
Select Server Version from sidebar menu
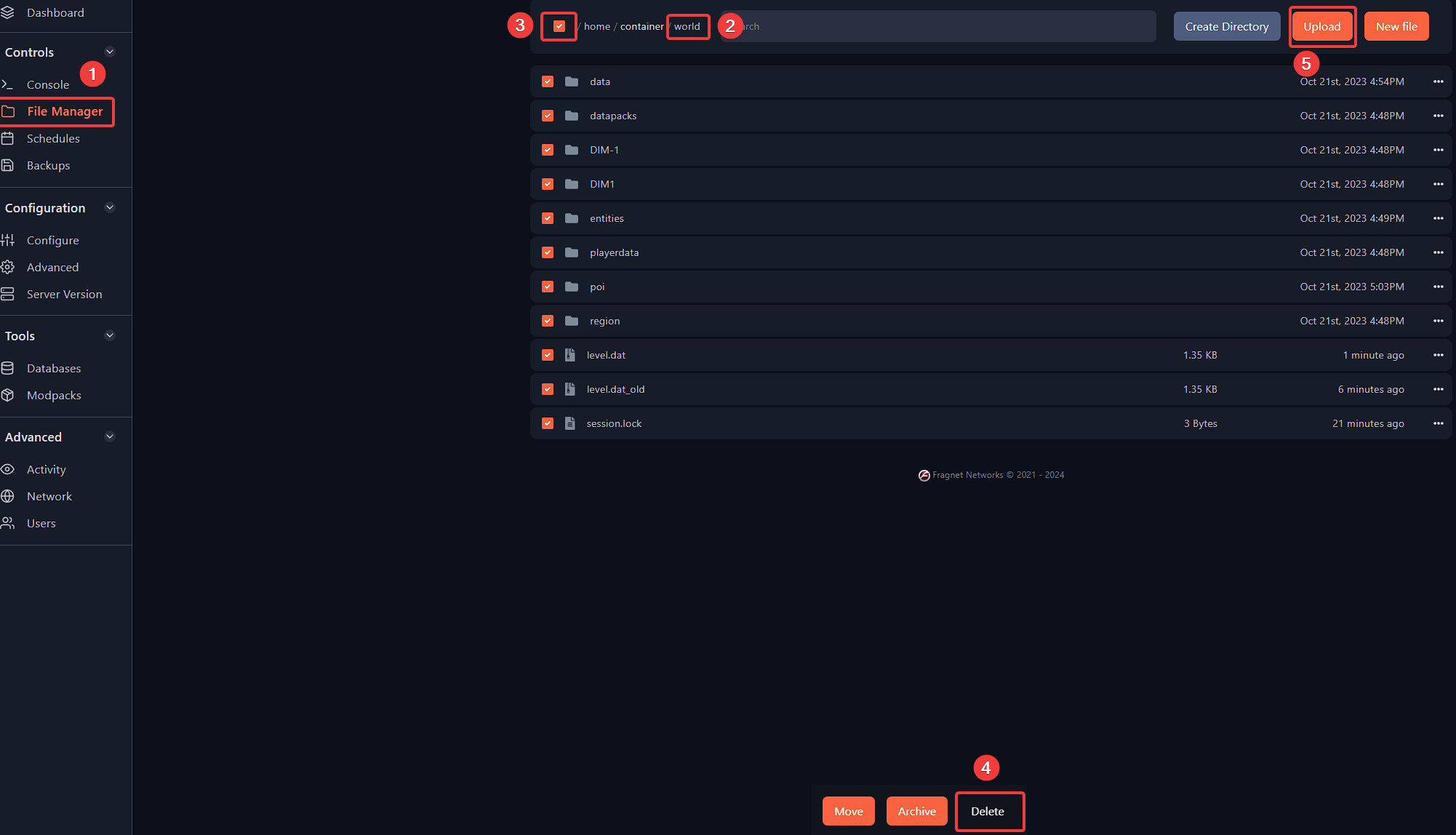point(64,294)
